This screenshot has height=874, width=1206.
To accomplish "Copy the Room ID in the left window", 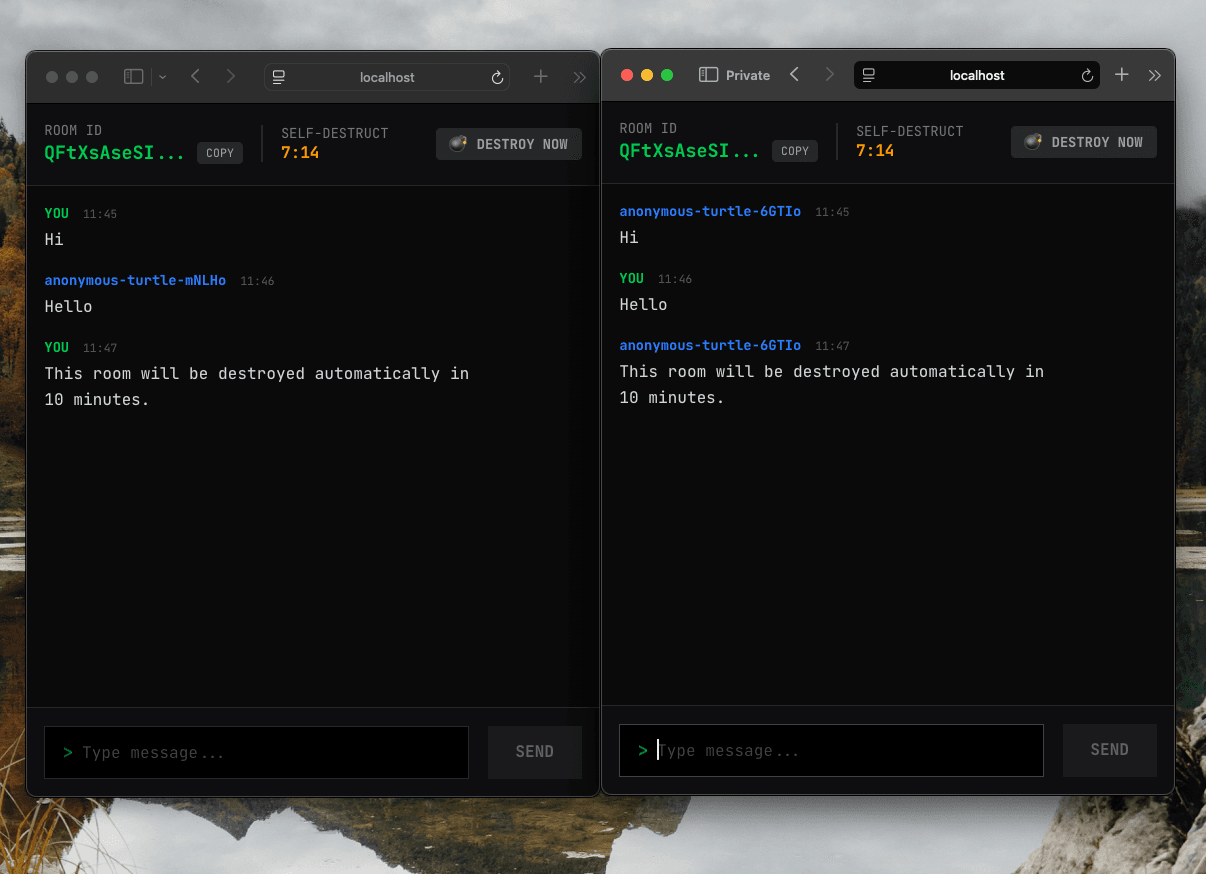I will coord(219,153).
